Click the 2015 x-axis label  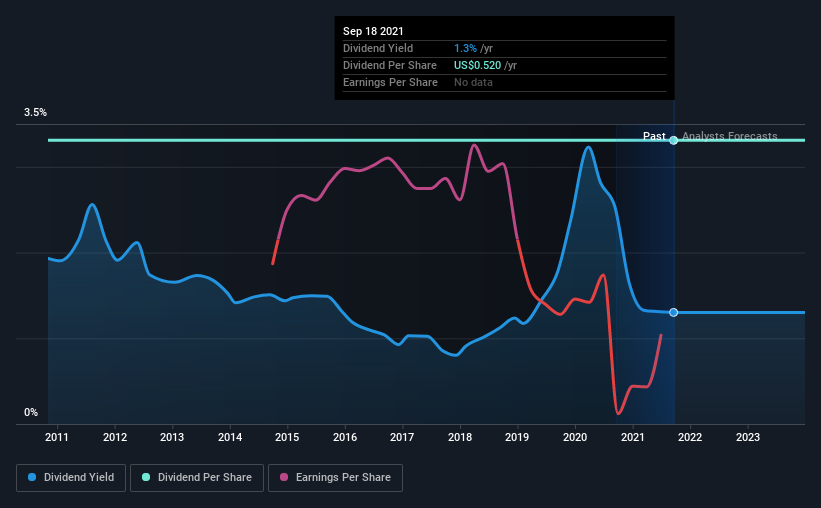point(287,437)
